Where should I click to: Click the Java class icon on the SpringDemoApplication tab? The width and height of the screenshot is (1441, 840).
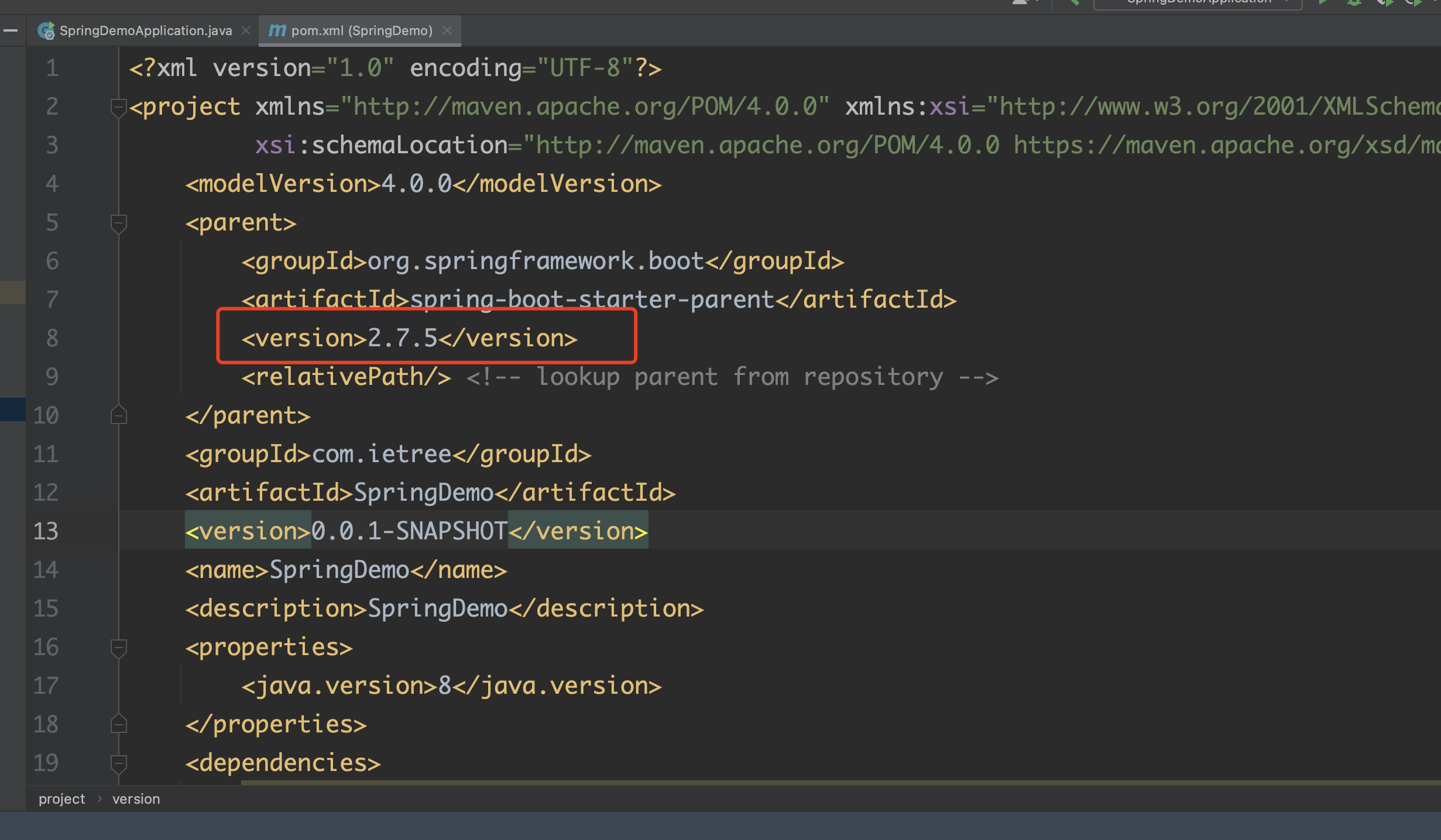tap(46, 30)
